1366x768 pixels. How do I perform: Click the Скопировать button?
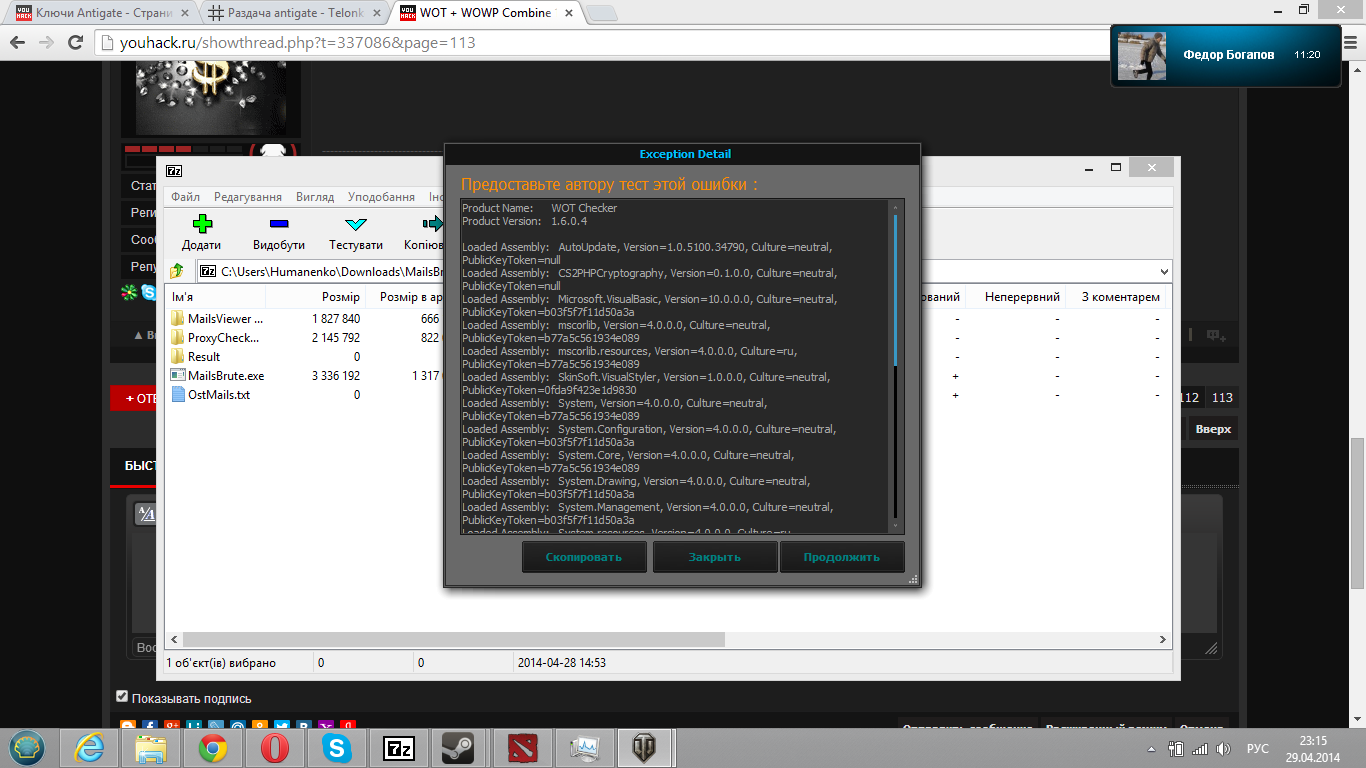point(584,557)
